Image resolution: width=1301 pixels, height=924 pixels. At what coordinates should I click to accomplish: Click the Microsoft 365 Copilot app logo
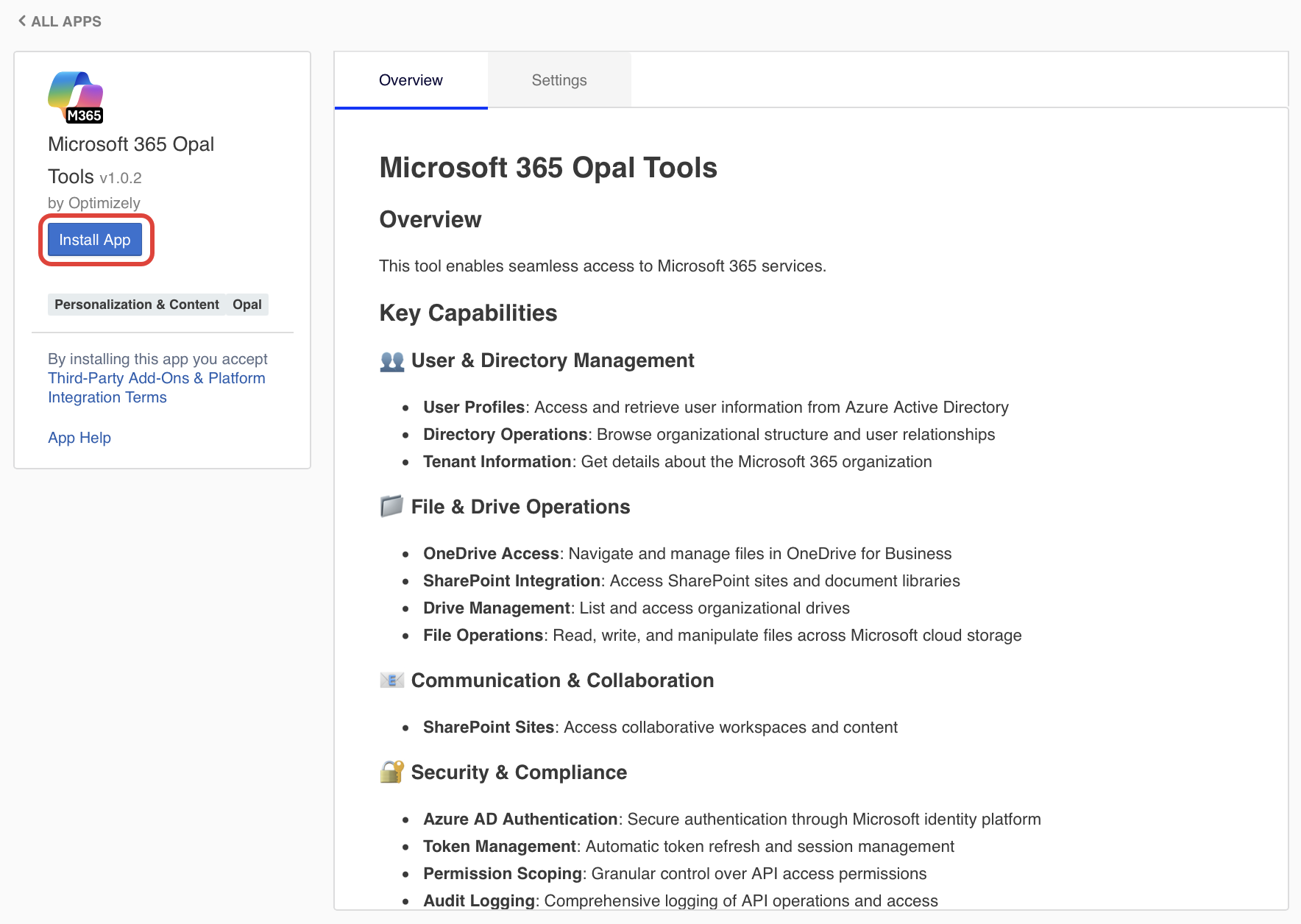76,97
